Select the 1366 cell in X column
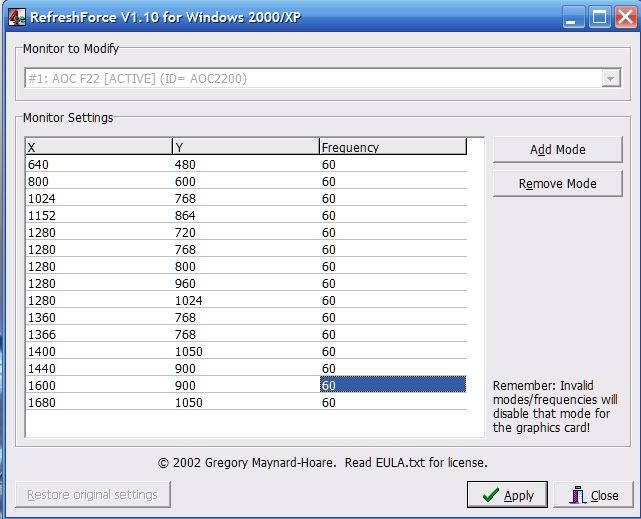 tap(99, 334)
